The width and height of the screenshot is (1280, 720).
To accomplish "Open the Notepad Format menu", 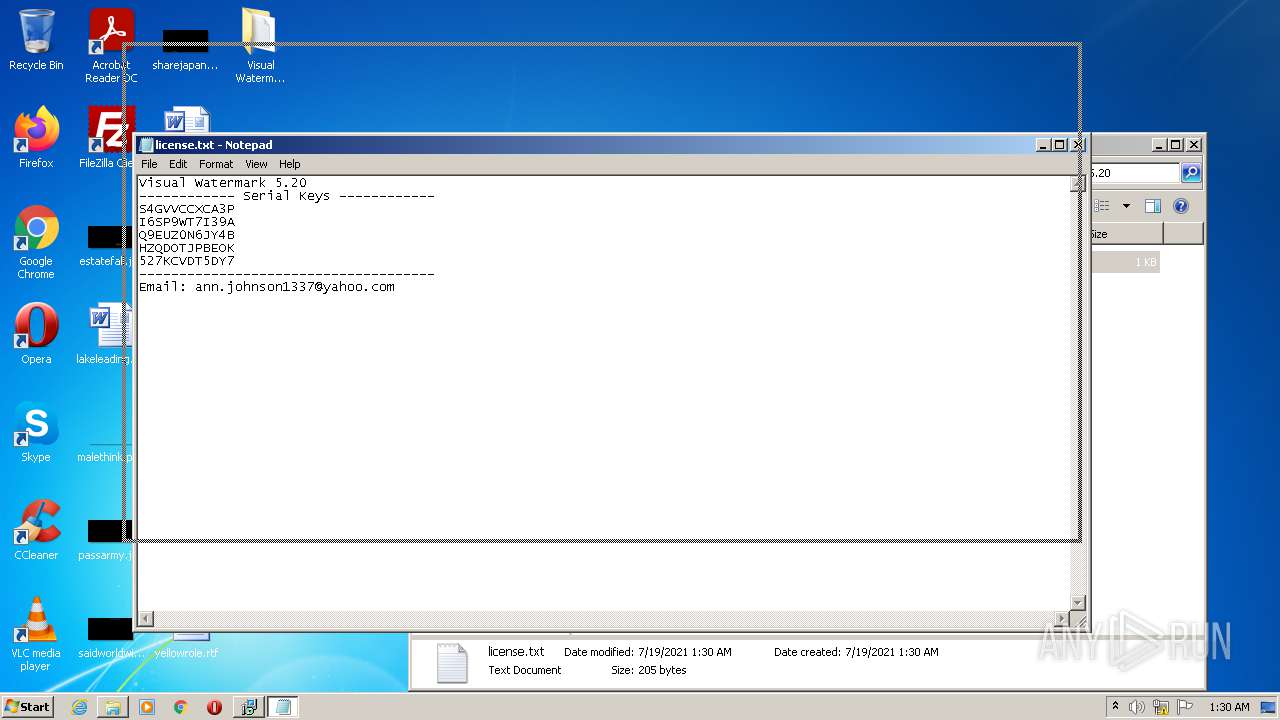I will click(216, 164).
